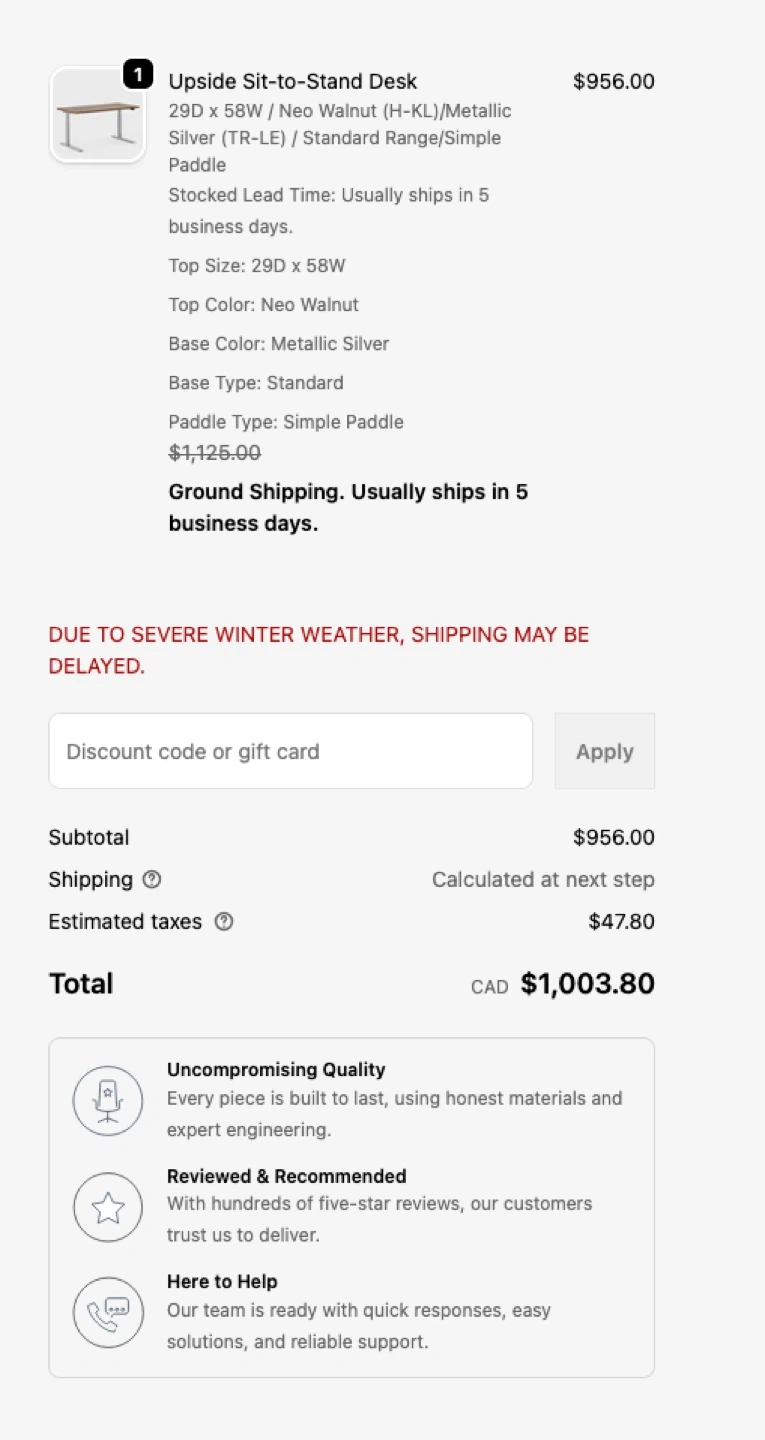Viewport: 765px width, 1440px height.
Task: Click the Here to Help phone icon
Action: (108, 1312)
